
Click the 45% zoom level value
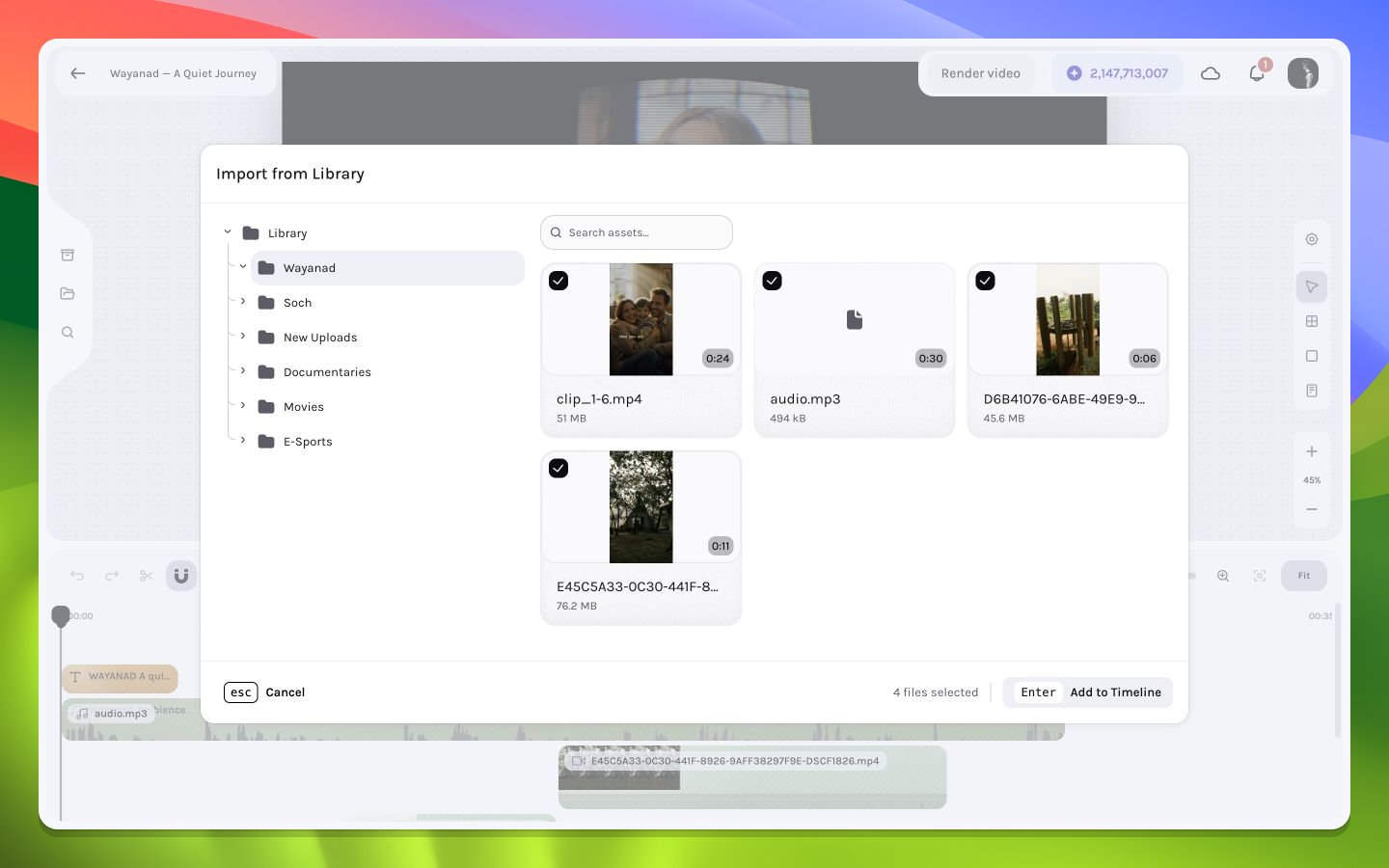[1312, 480]
